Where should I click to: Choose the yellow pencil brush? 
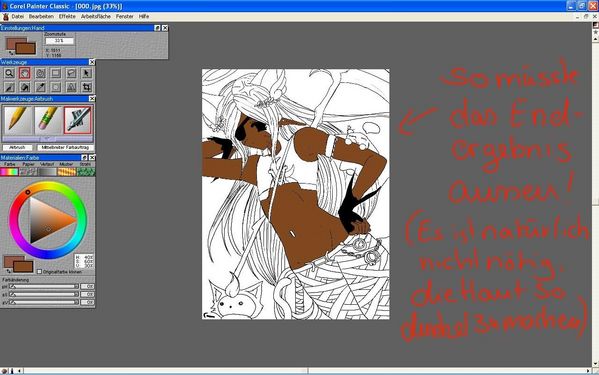pos(17,120)
